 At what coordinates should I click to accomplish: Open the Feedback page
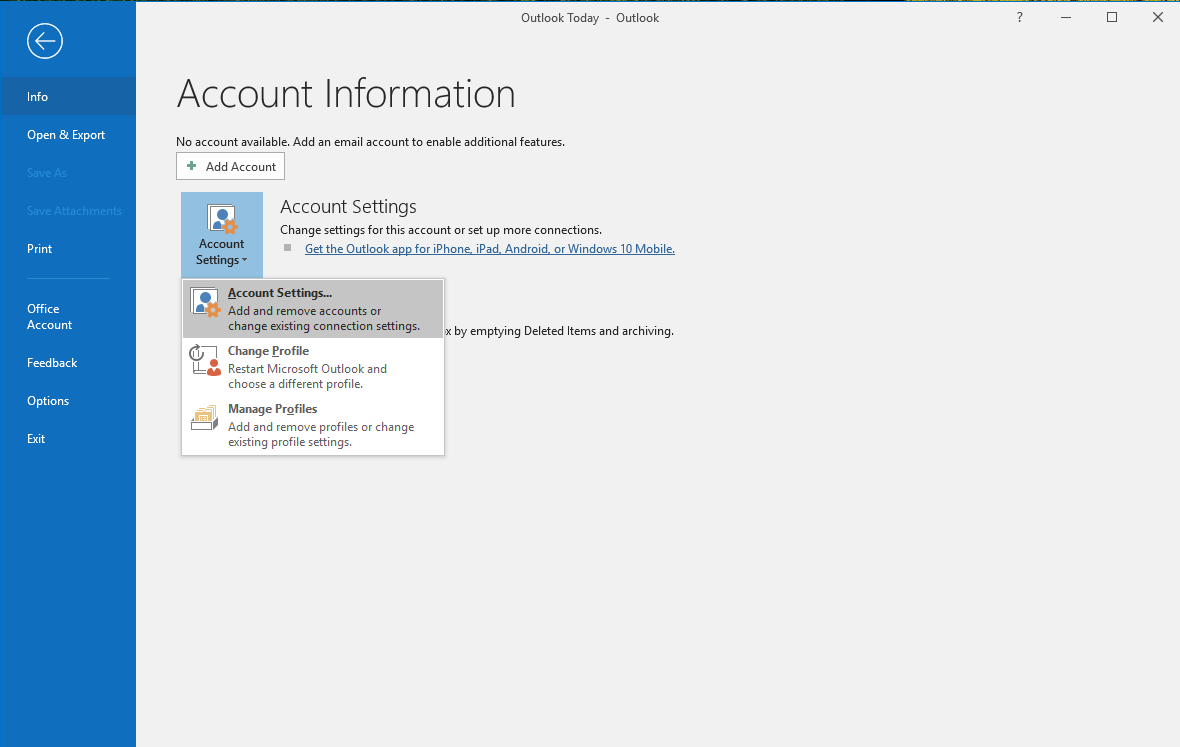click(68, 363)
